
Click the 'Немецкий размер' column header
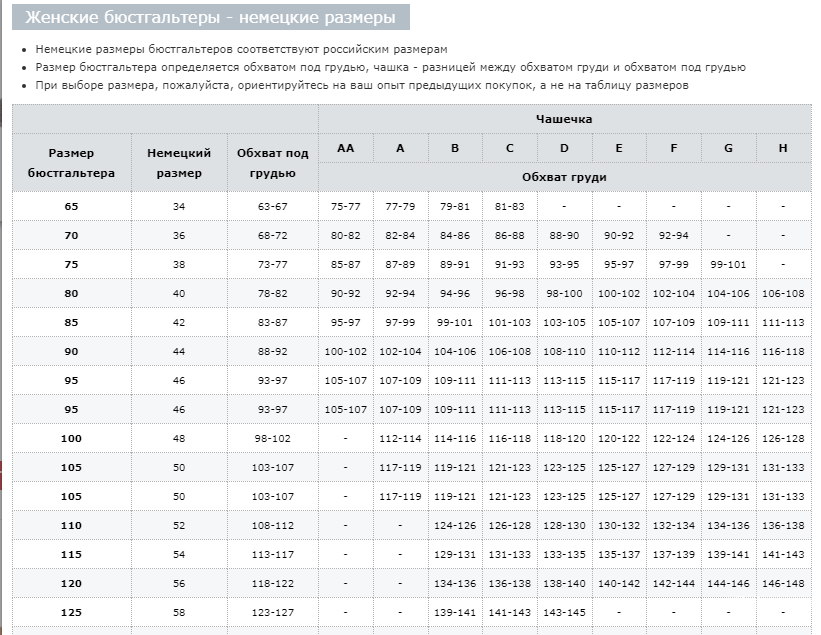click(x=179, y=163)
